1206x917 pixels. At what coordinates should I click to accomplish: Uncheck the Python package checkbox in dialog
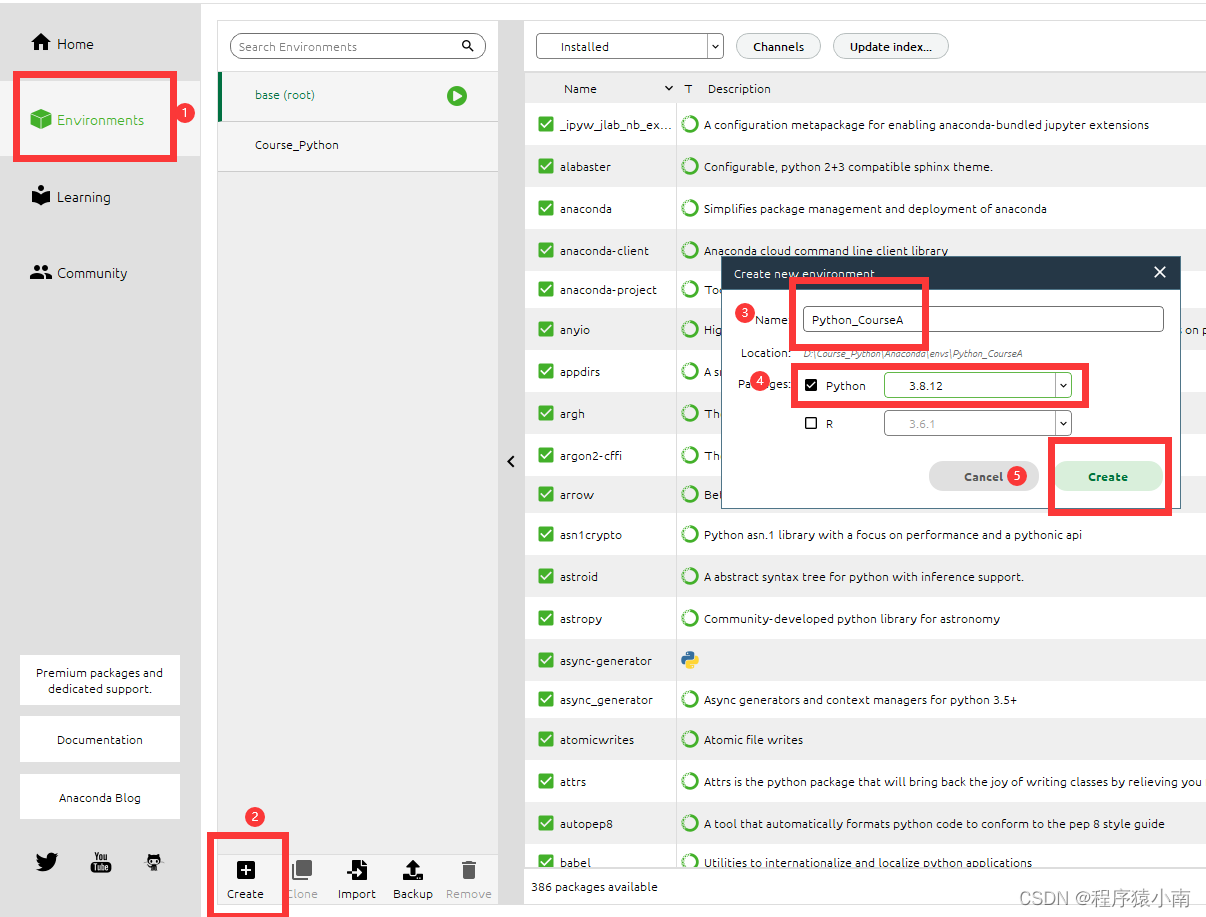(x=811, y=385)
